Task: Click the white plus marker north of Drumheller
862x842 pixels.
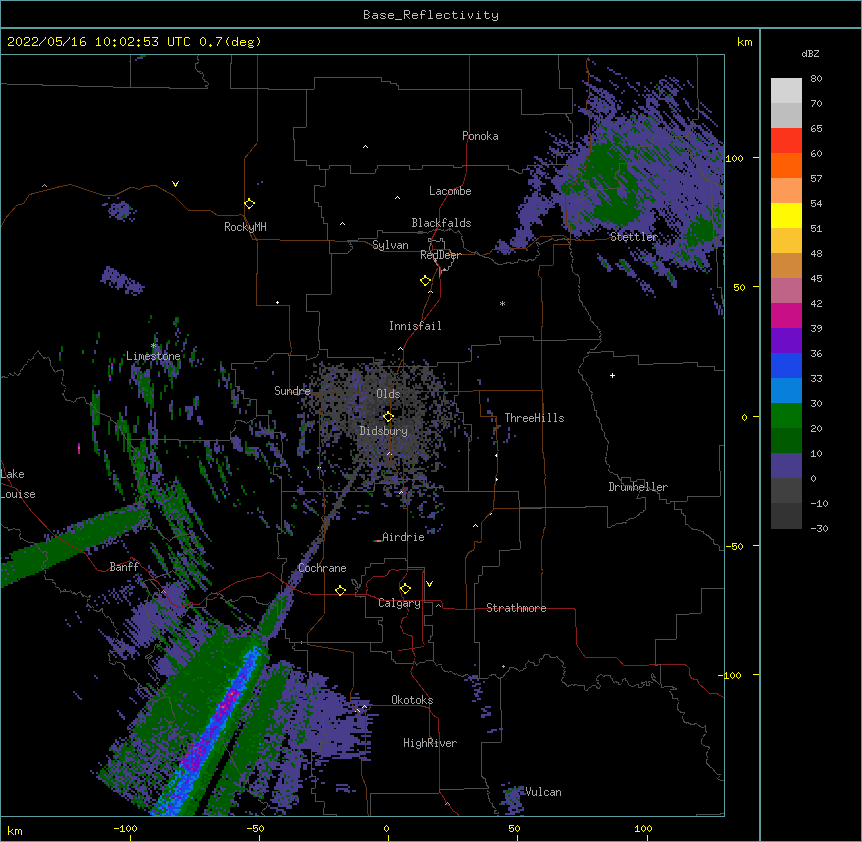Action: point(612,375)
